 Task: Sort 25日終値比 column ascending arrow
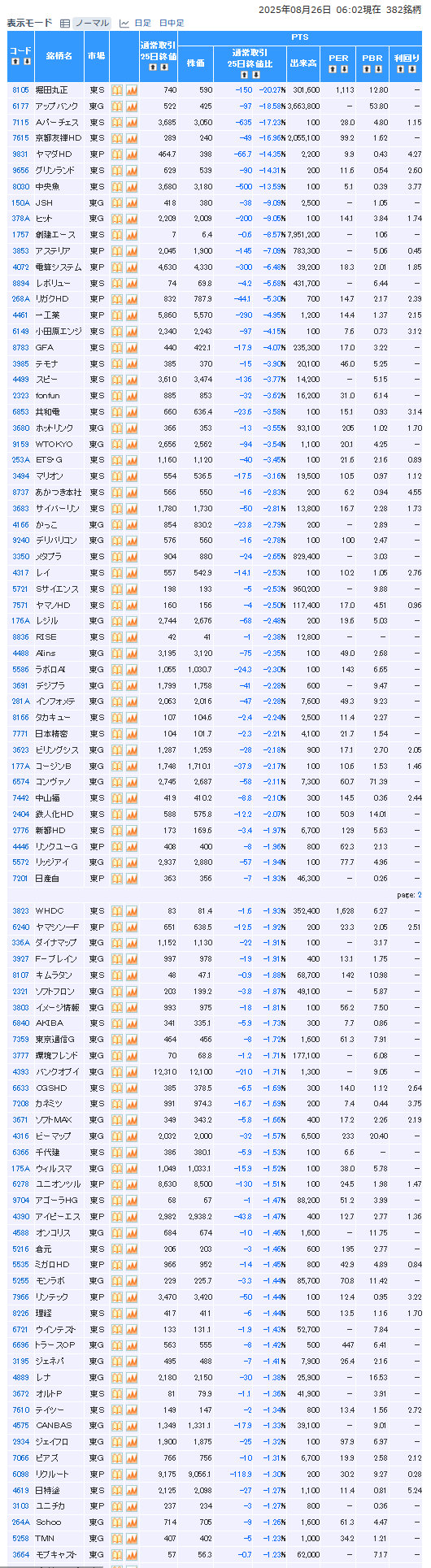(242, 74)
